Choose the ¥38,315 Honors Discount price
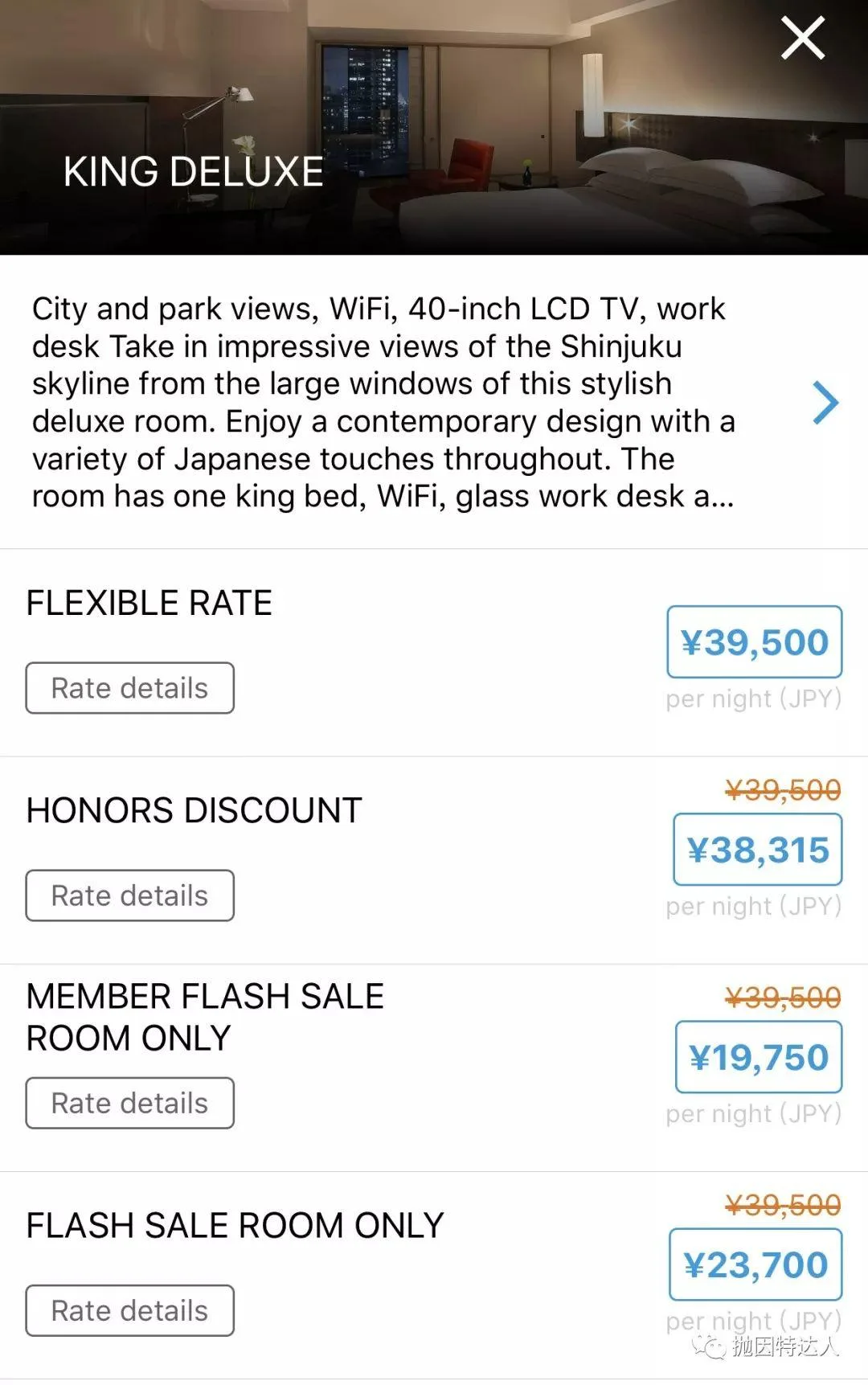Viewport: 868px width, 1385px height. [757, 850]
